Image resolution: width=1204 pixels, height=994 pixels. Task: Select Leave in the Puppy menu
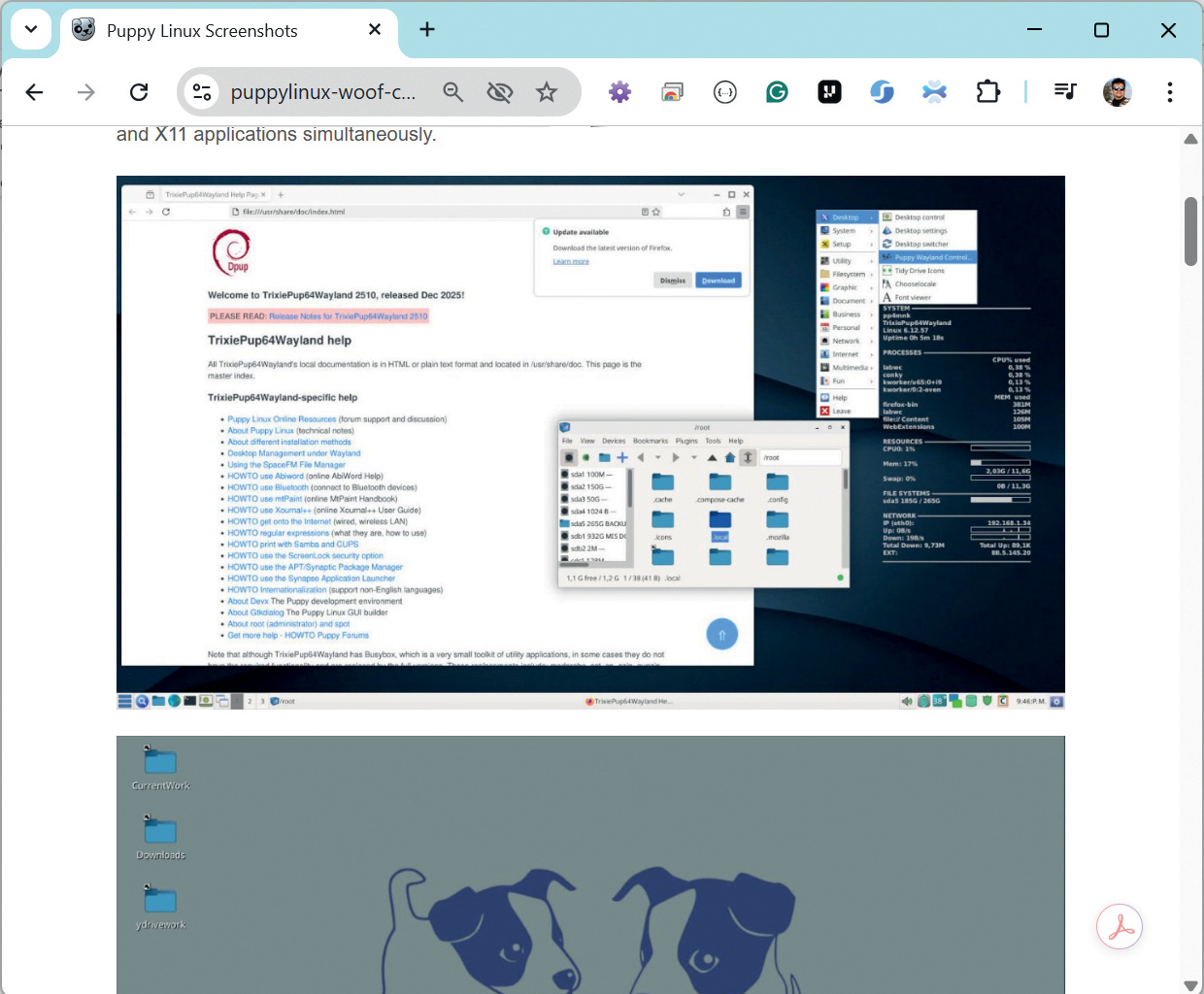[847, 411]
